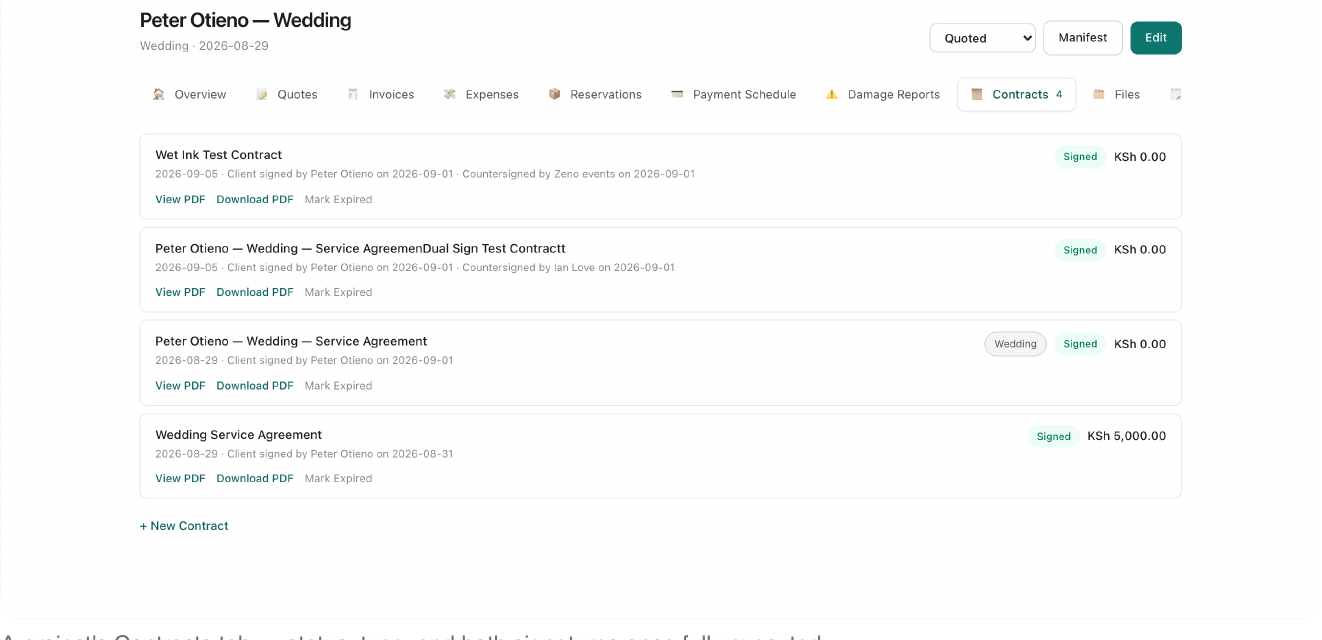The image size is (1322, 640).
Task: Click the Wedding · 2026-08-29 subtitle
Action: click(204, 46)
